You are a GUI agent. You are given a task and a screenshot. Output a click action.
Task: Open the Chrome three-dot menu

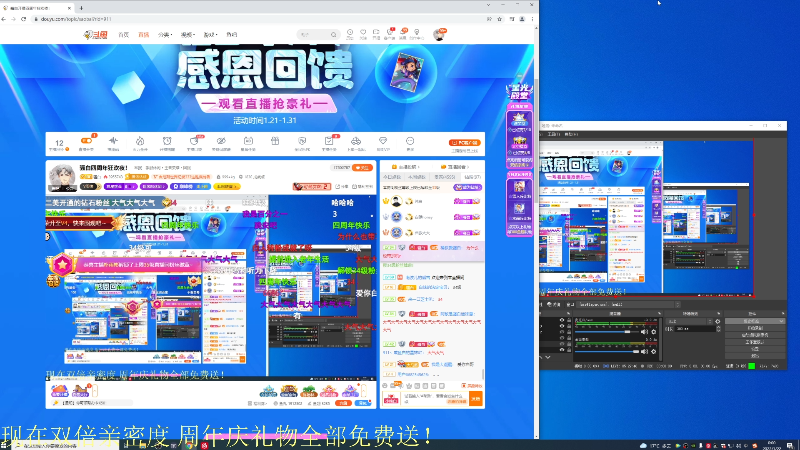pos(532,19)
